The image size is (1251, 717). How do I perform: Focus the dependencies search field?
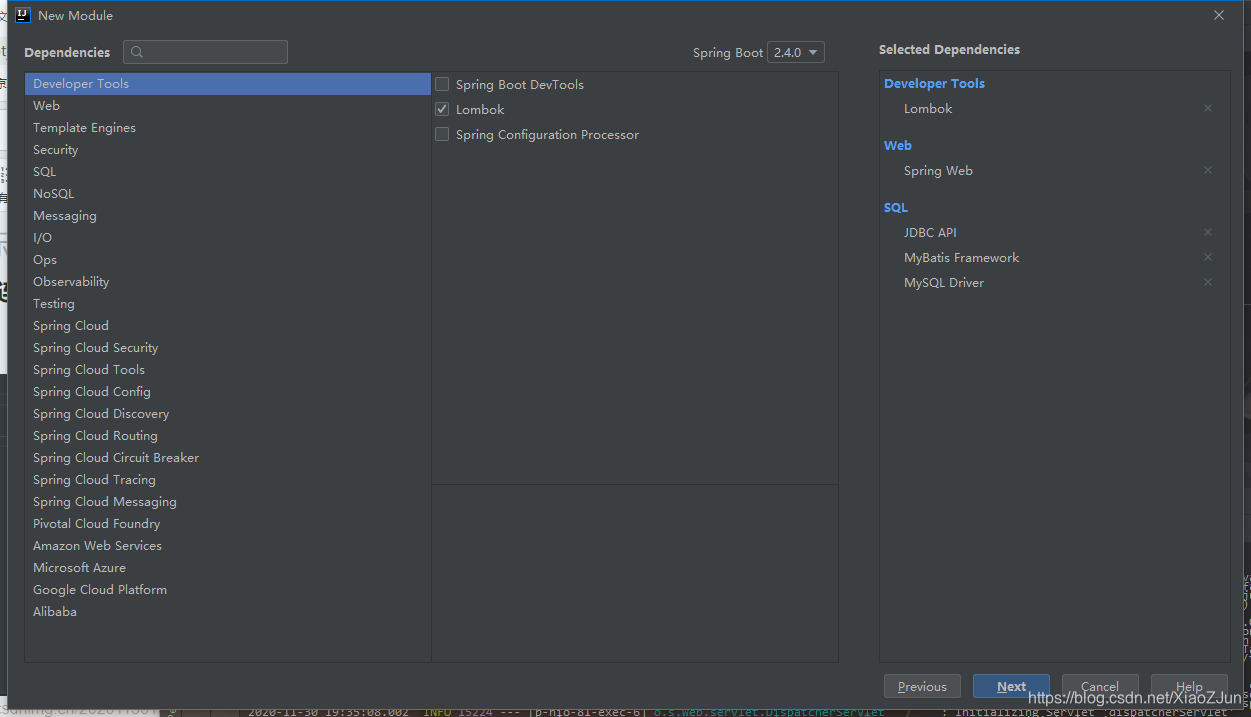[x=205, y=52]
